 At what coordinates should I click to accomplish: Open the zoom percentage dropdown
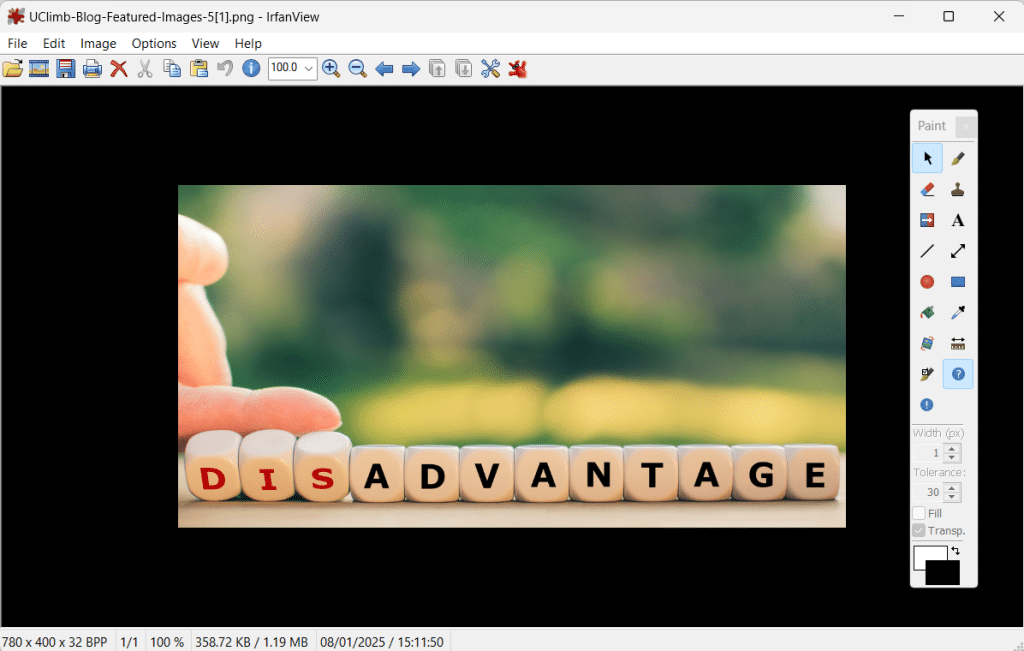309,68
